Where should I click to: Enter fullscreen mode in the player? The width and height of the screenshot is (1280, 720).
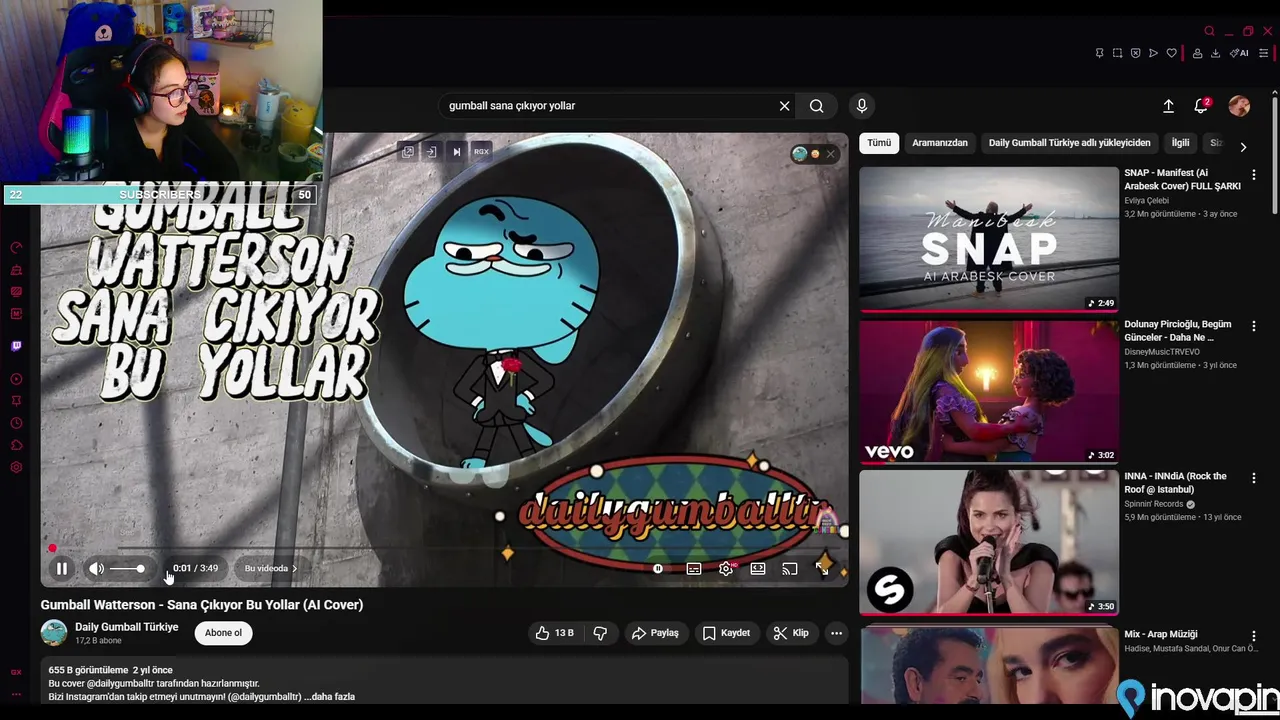pyautogui.click(x=822, y=568)
